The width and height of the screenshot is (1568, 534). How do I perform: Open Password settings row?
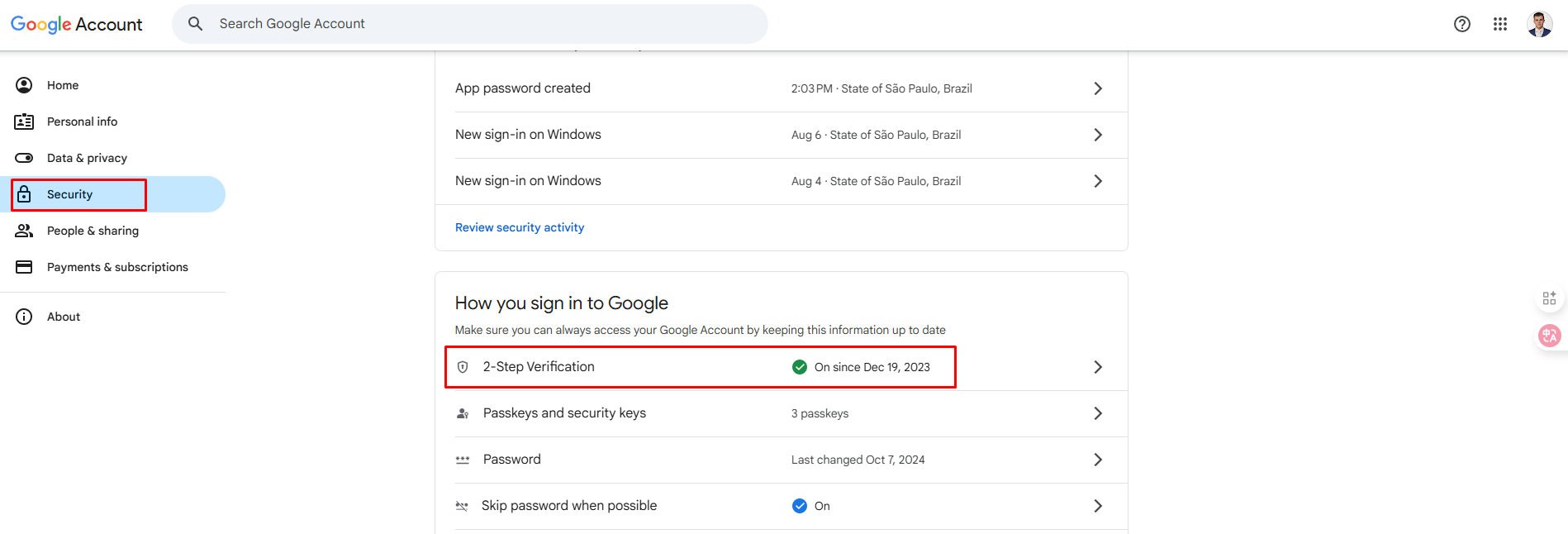(781, 460)
